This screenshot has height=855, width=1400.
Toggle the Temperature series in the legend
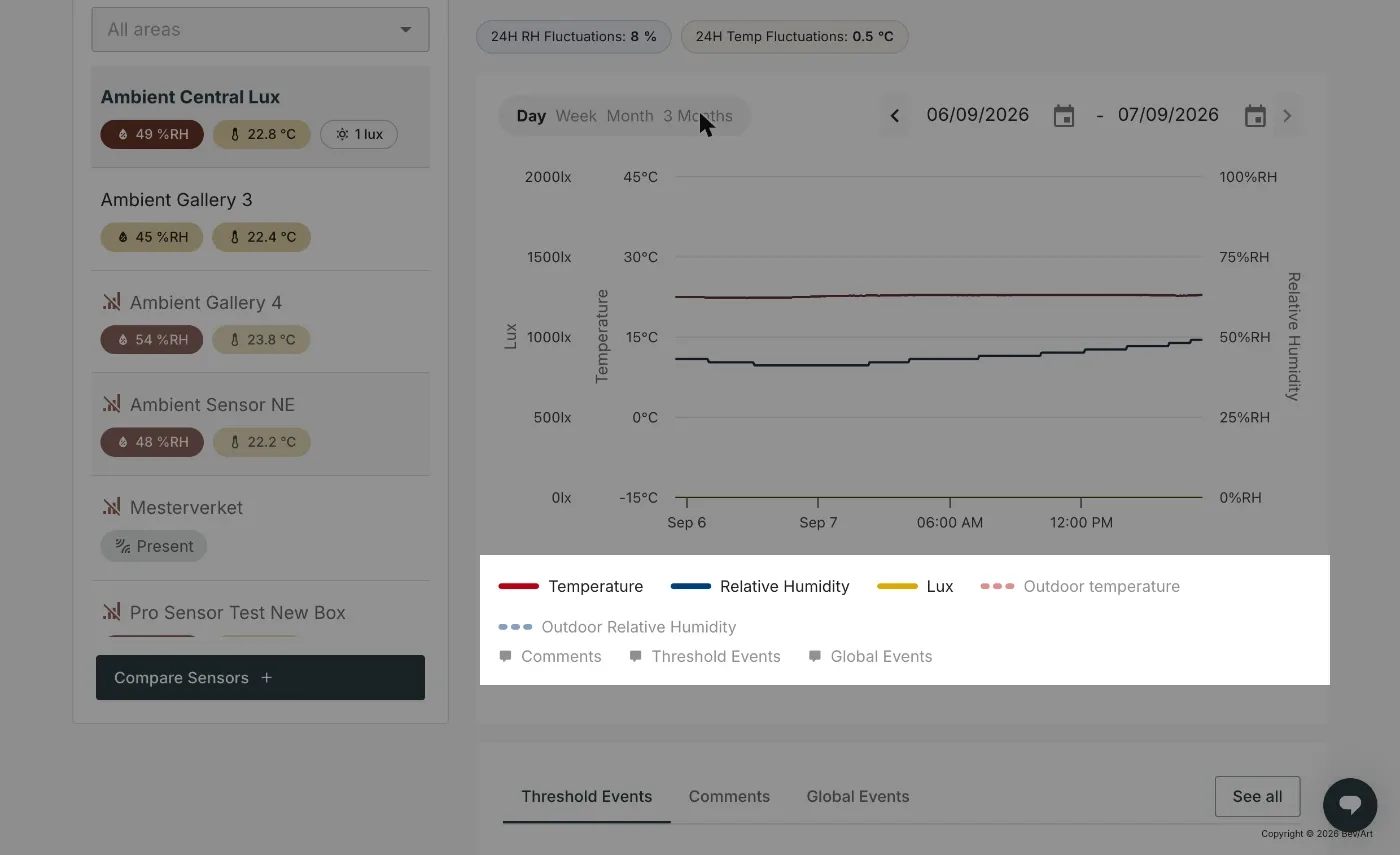[571, 586]
